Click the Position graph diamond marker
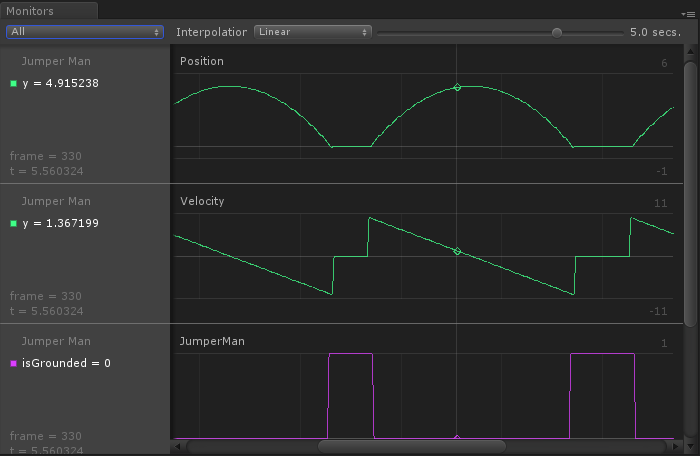Viewport: 700px width, 456px height. point(457,87)
